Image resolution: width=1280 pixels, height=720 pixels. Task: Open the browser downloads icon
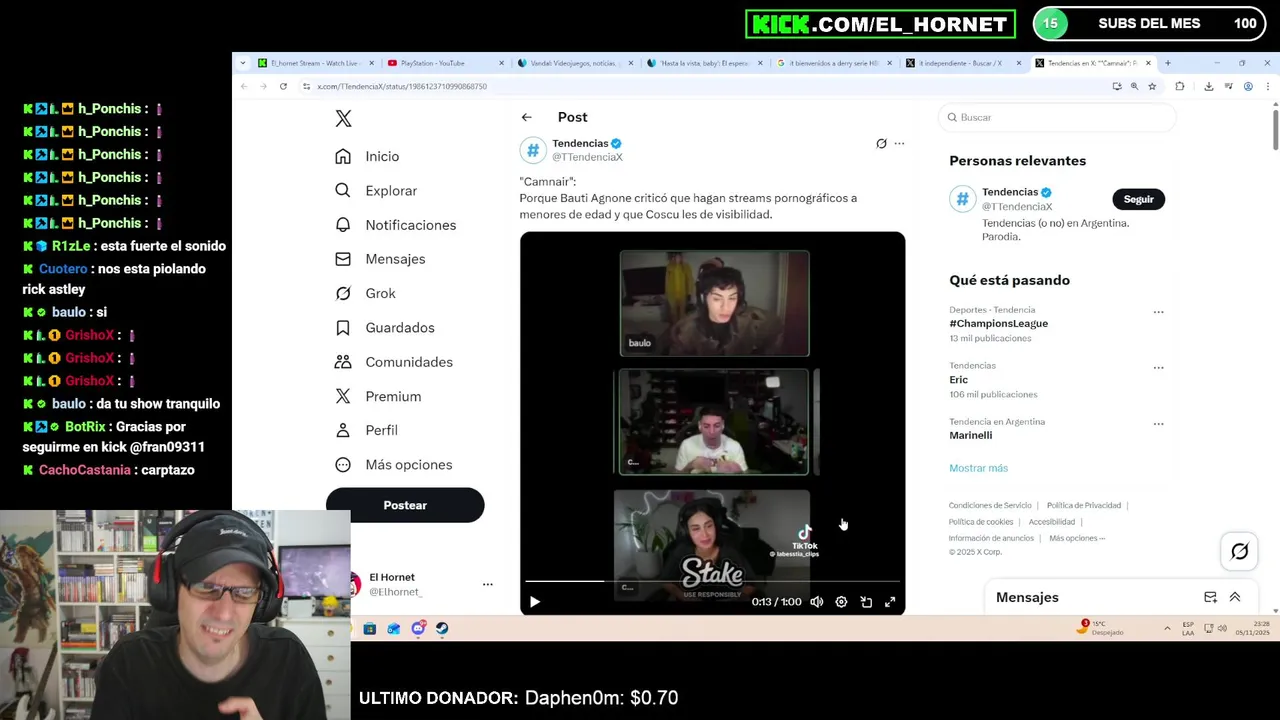pyautogui.click(x=1208, y=86)
